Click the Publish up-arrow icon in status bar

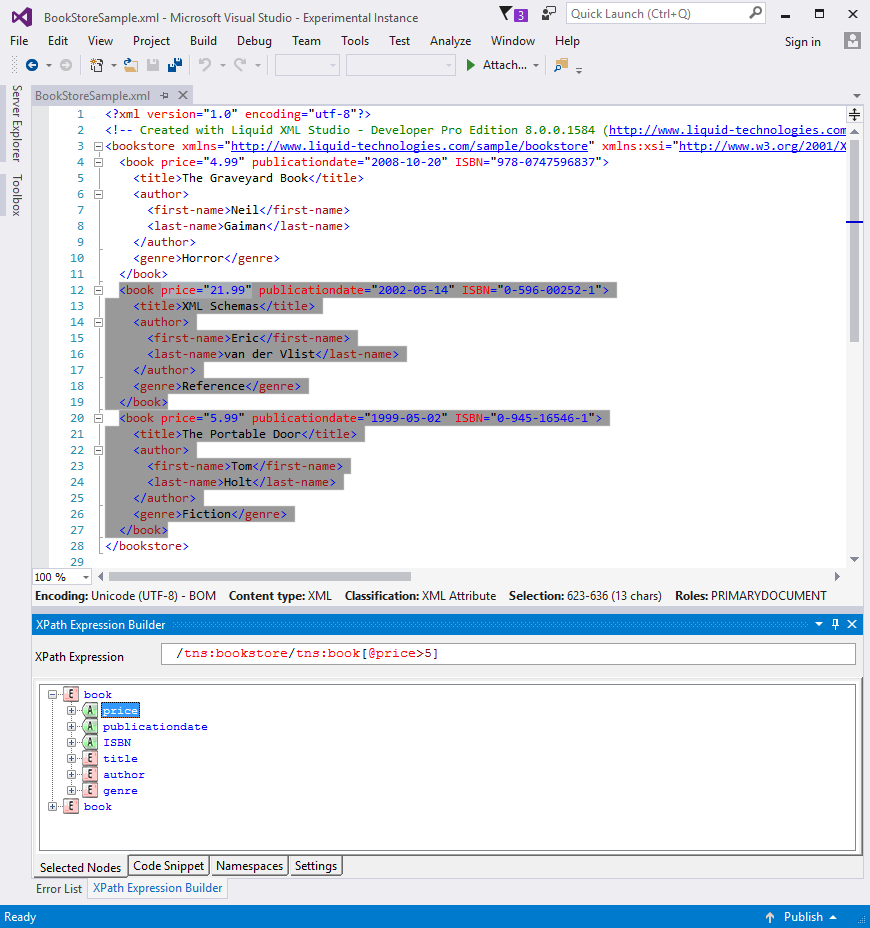click(x=770, y=917)
